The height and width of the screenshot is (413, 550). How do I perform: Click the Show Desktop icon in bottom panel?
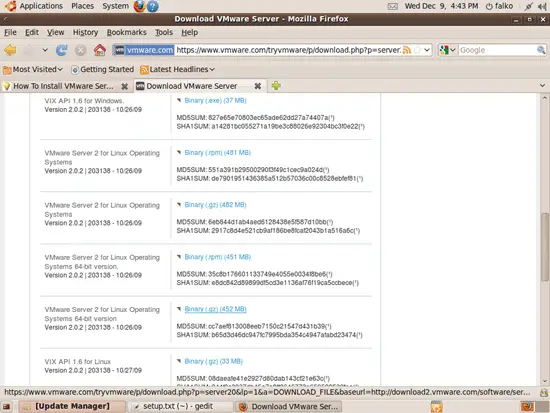(x=7, y=406)
